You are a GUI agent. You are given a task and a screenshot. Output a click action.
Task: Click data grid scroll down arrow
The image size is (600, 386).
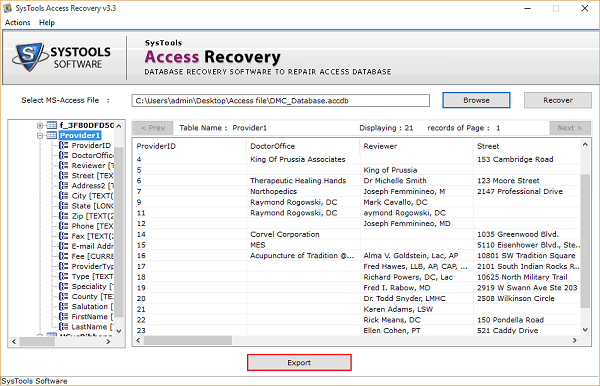[585, 330]
